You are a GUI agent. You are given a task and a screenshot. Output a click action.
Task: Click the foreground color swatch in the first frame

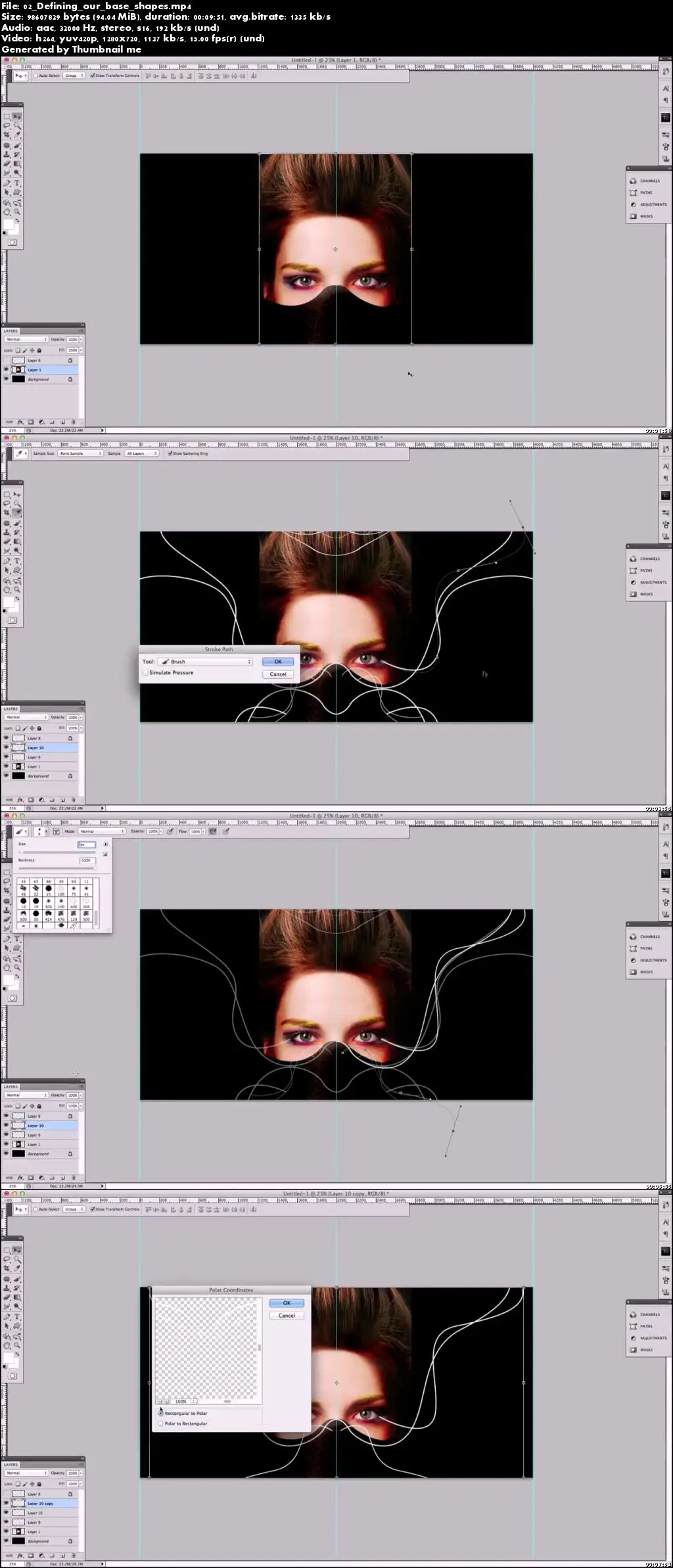click(8, 225)
